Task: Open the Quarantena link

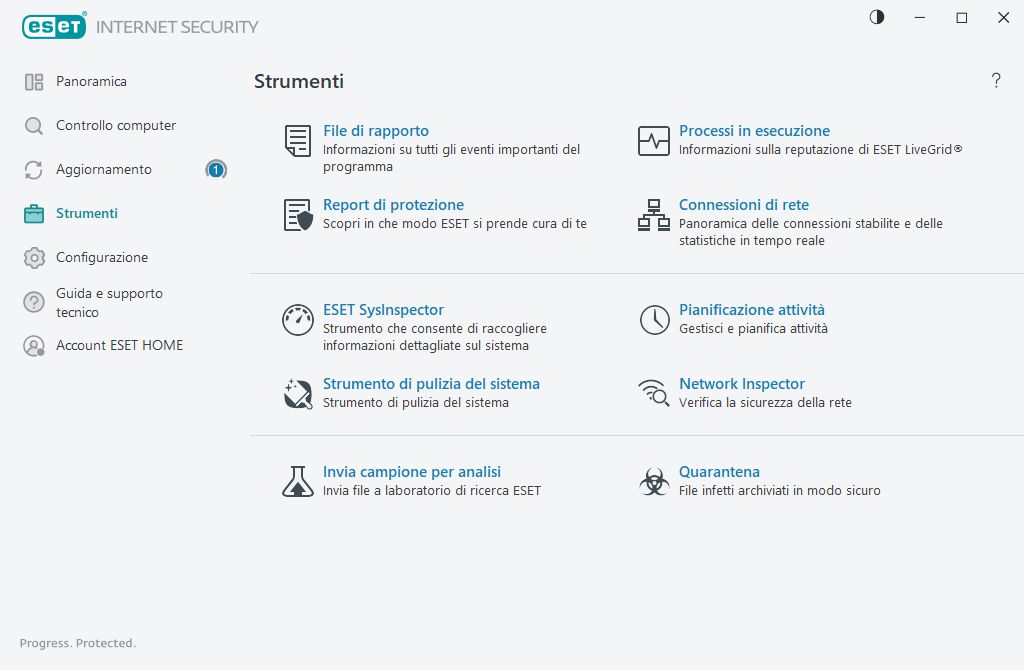Action: [719, 472]
